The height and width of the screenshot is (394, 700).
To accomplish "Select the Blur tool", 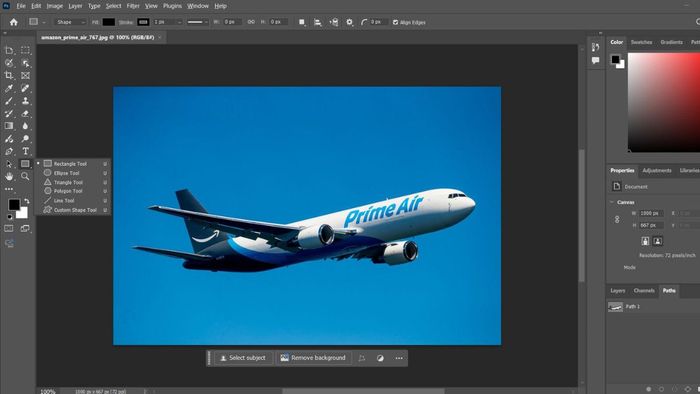I will coord(25,126).
